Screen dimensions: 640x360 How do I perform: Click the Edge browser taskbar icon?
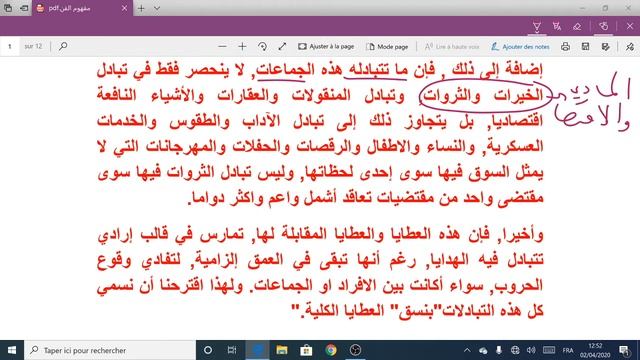click(257, 350)
